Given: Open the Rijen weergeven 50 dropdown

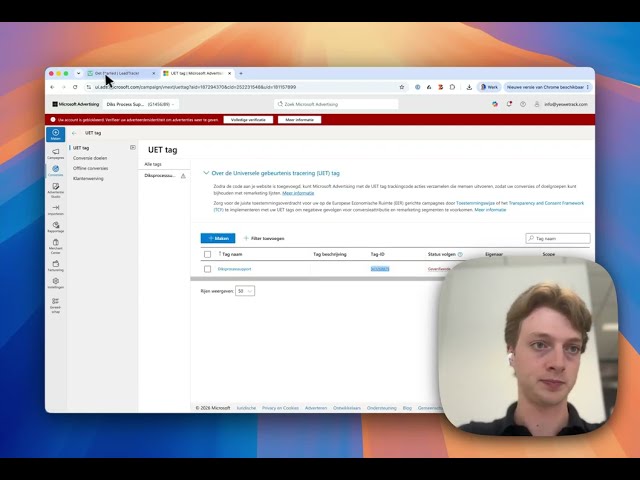Looking at the screenshot, I should pos(245,291).
